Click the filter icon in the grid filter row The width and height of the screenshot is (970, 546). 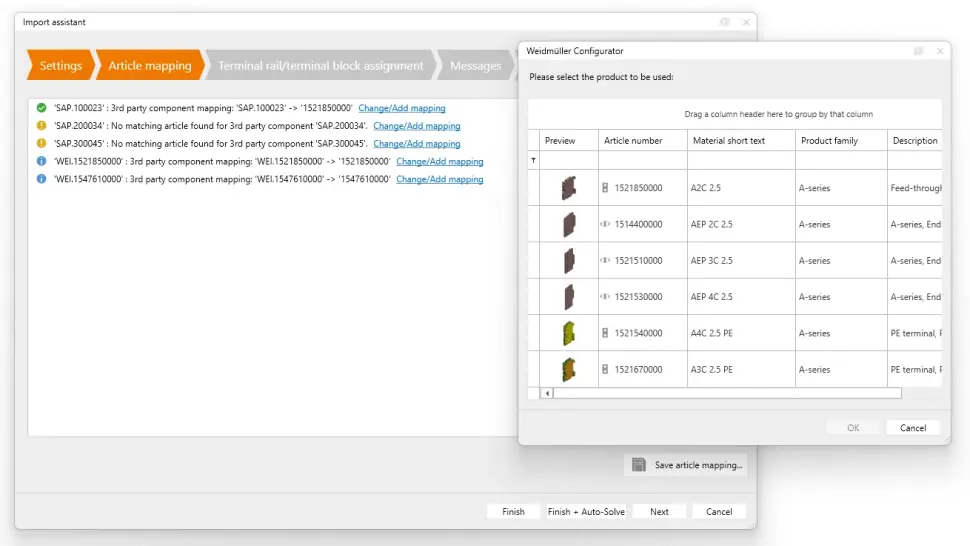coord(533,160)
